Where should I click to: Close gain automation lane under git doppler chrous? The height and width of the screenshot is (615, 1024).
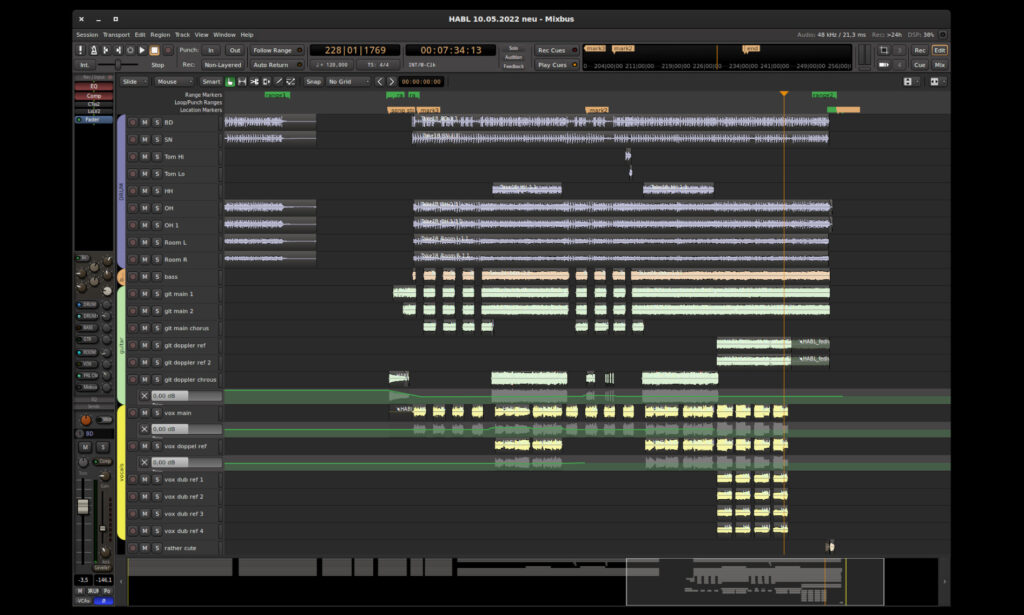[144, 396]
